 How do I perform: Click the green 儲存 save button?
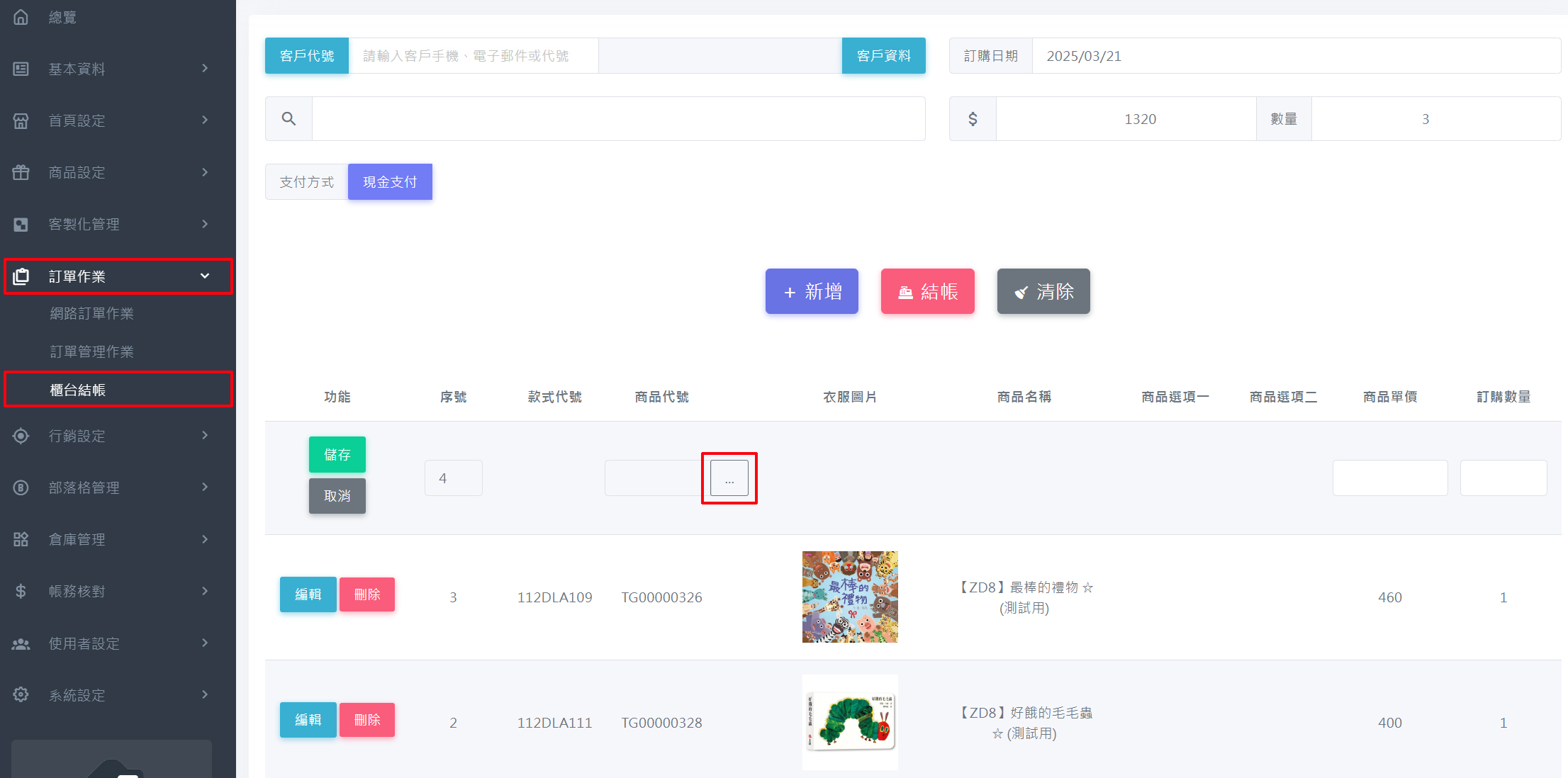337,454
